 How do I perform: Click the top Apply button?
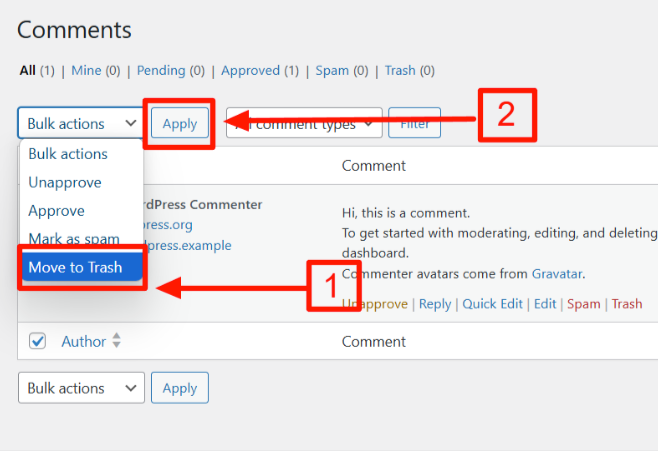(180, 123)
